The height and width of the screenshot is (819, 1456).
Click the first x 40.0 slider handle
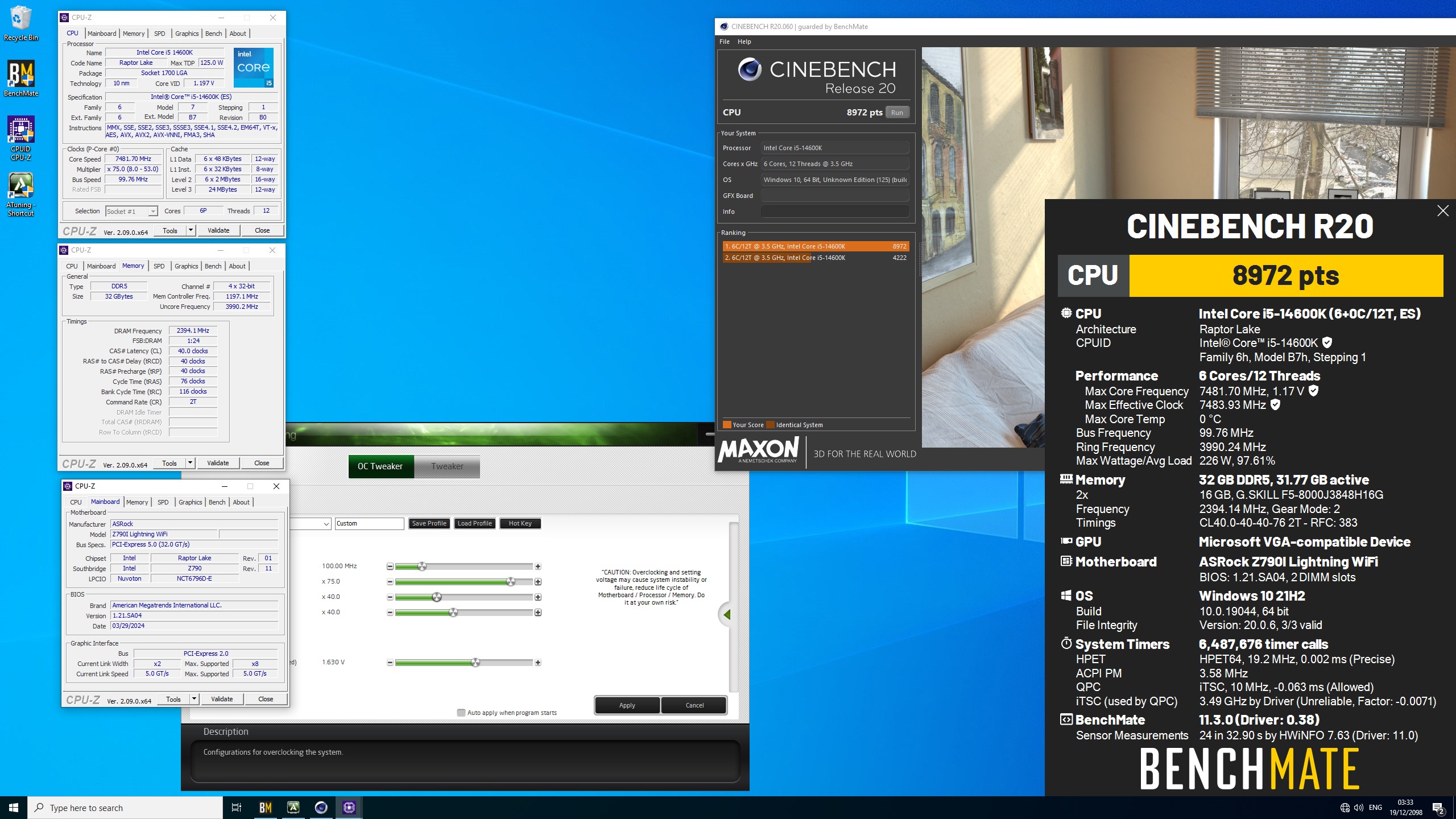pyautogui.click(x=437, y=597)
